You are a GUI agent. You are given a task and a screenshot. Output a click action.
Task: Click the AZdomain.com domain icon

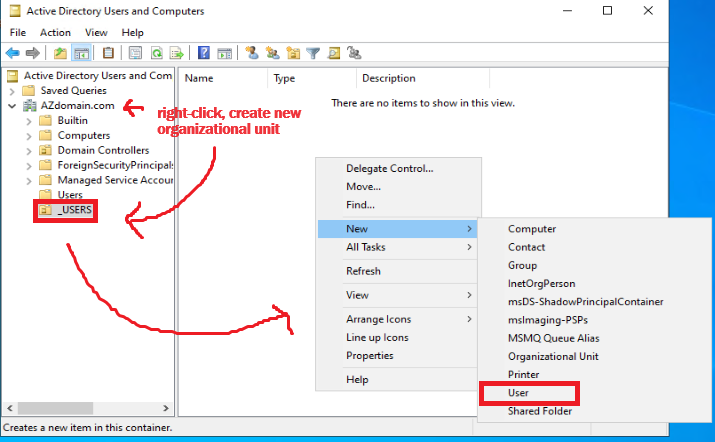click(30, 106)
